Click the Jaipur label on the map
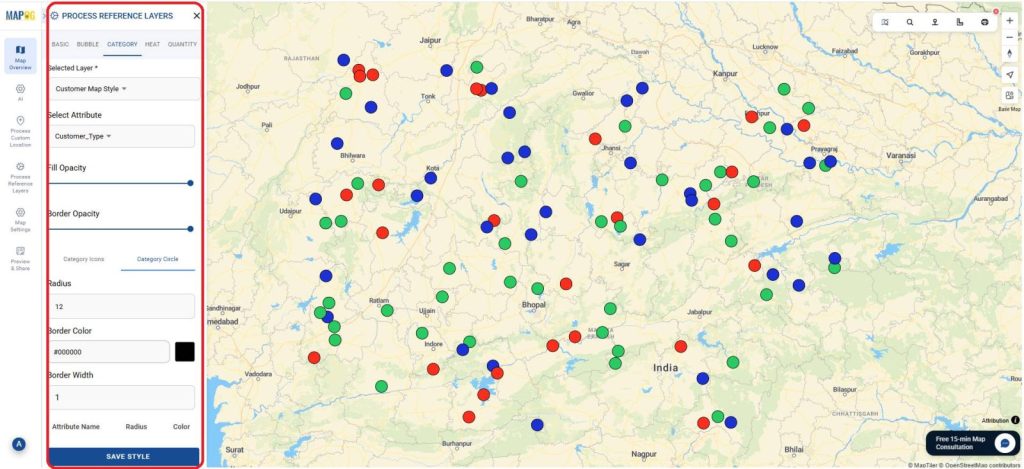 coord(430,40)
